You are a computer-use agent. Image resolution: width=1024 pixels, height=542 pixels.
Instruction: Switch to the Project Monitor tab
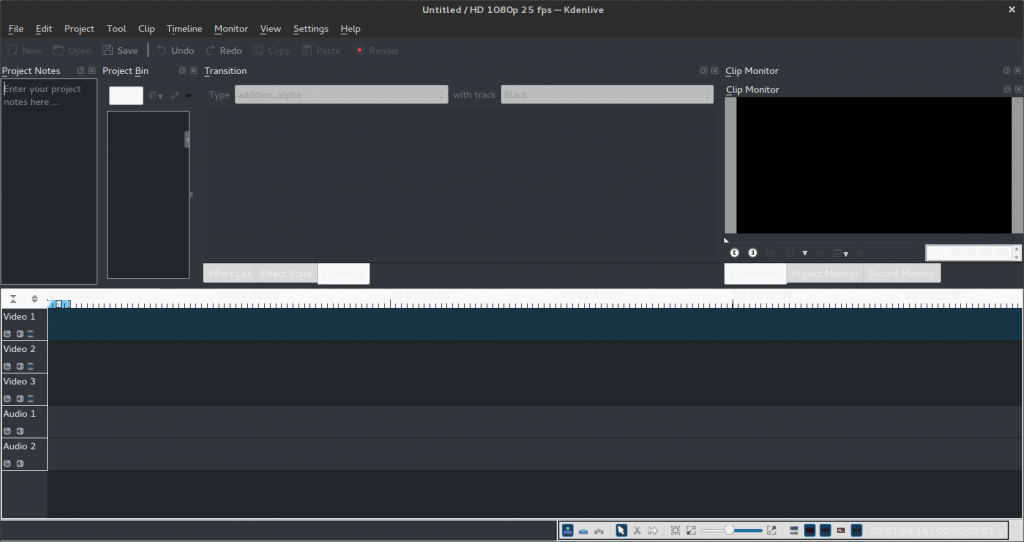click(824, 274)
